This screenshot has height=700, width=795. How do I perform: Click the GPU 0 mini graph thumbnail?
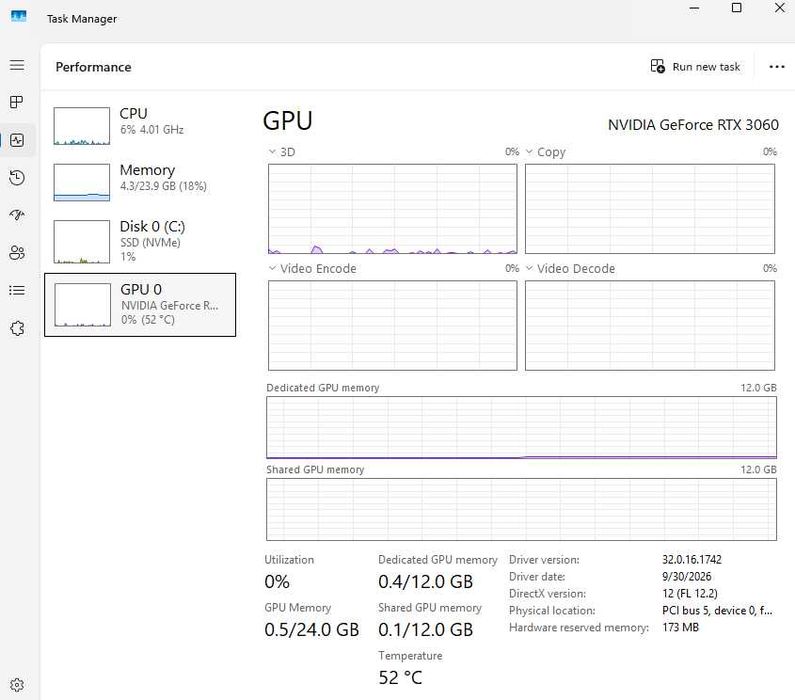coord(83,305)
